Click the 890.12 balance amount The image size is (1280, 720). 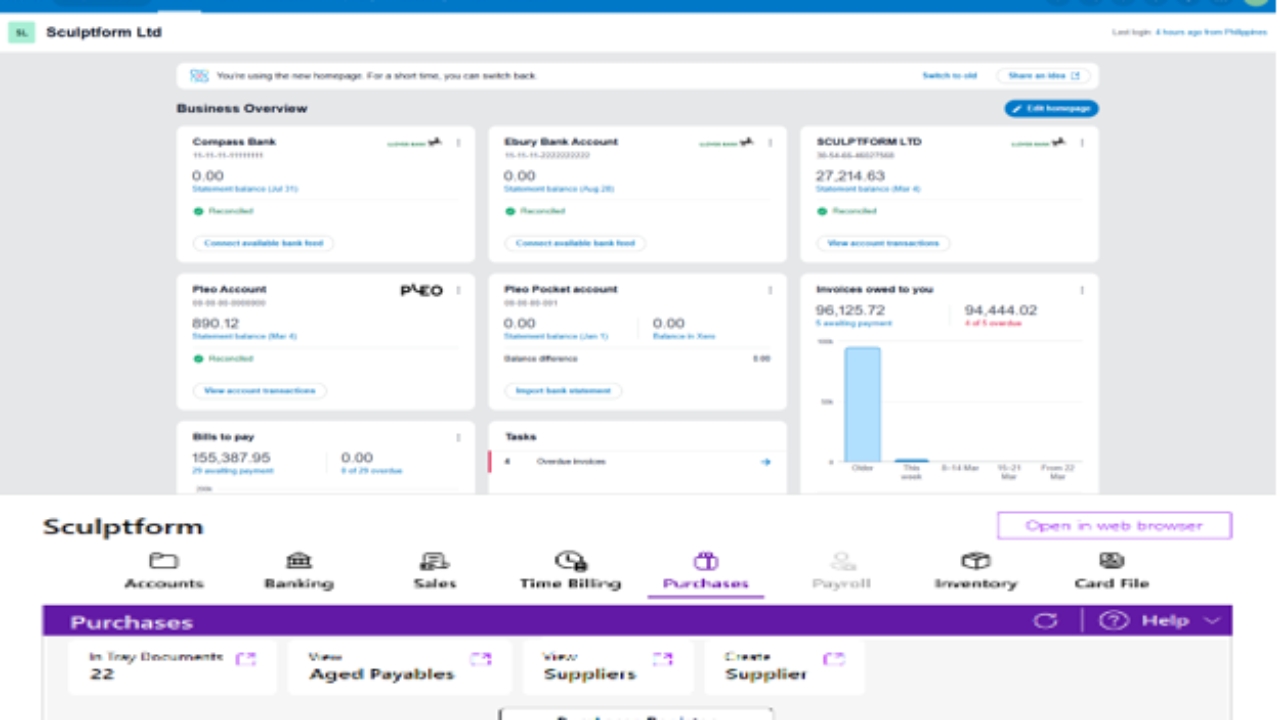pos(216,323)
